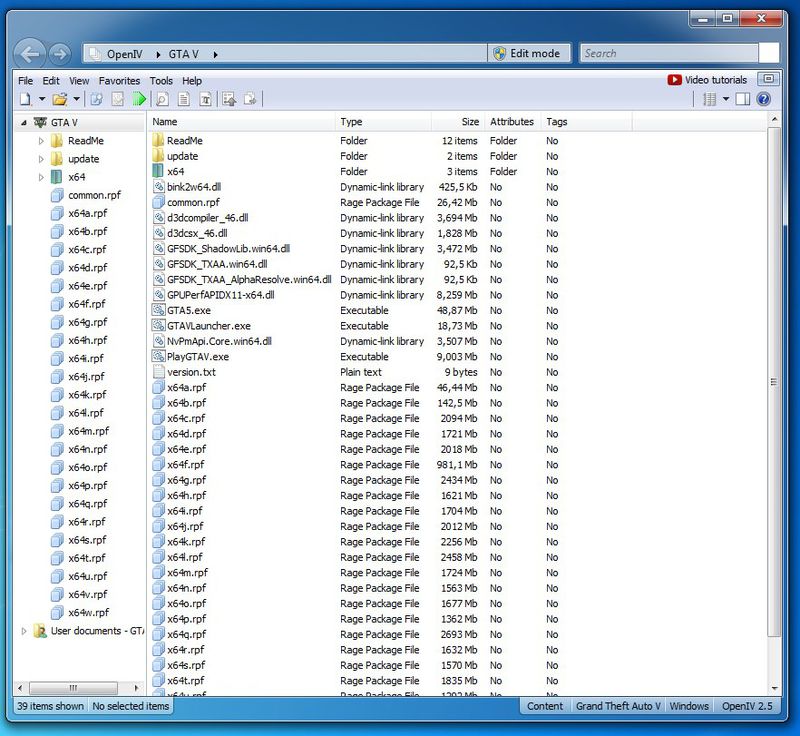
Task: Click the greyed-out save document toolbar icon
Action: click(x=118, y=99)
